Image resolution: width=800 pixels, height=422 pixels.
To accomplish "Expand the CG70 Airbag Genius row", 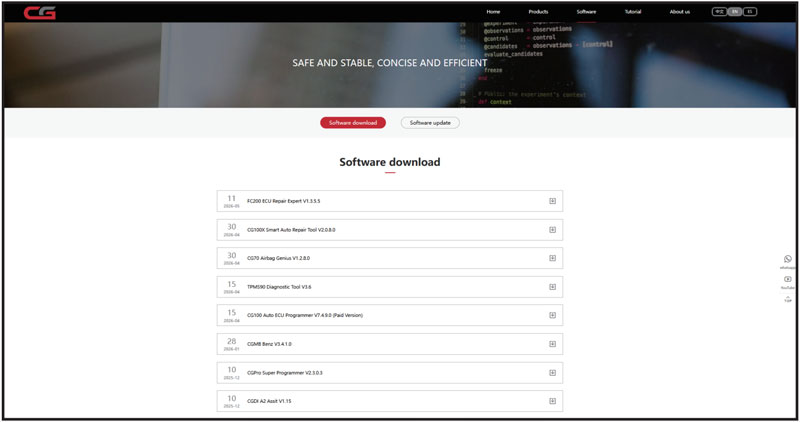I will coord(553,258).
